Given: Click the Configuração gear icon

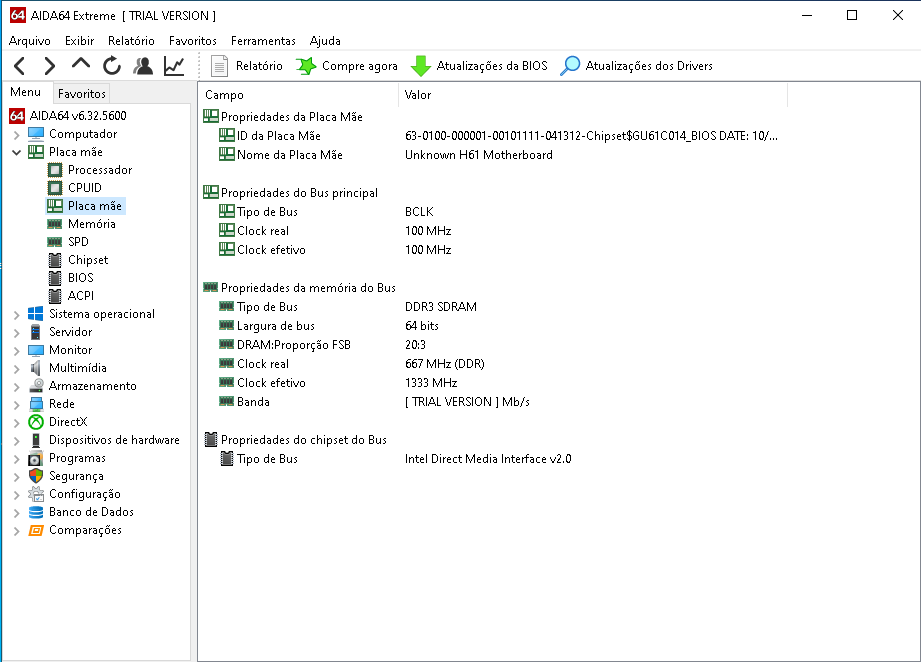Looking at the screenshot, I should (36, 494).
